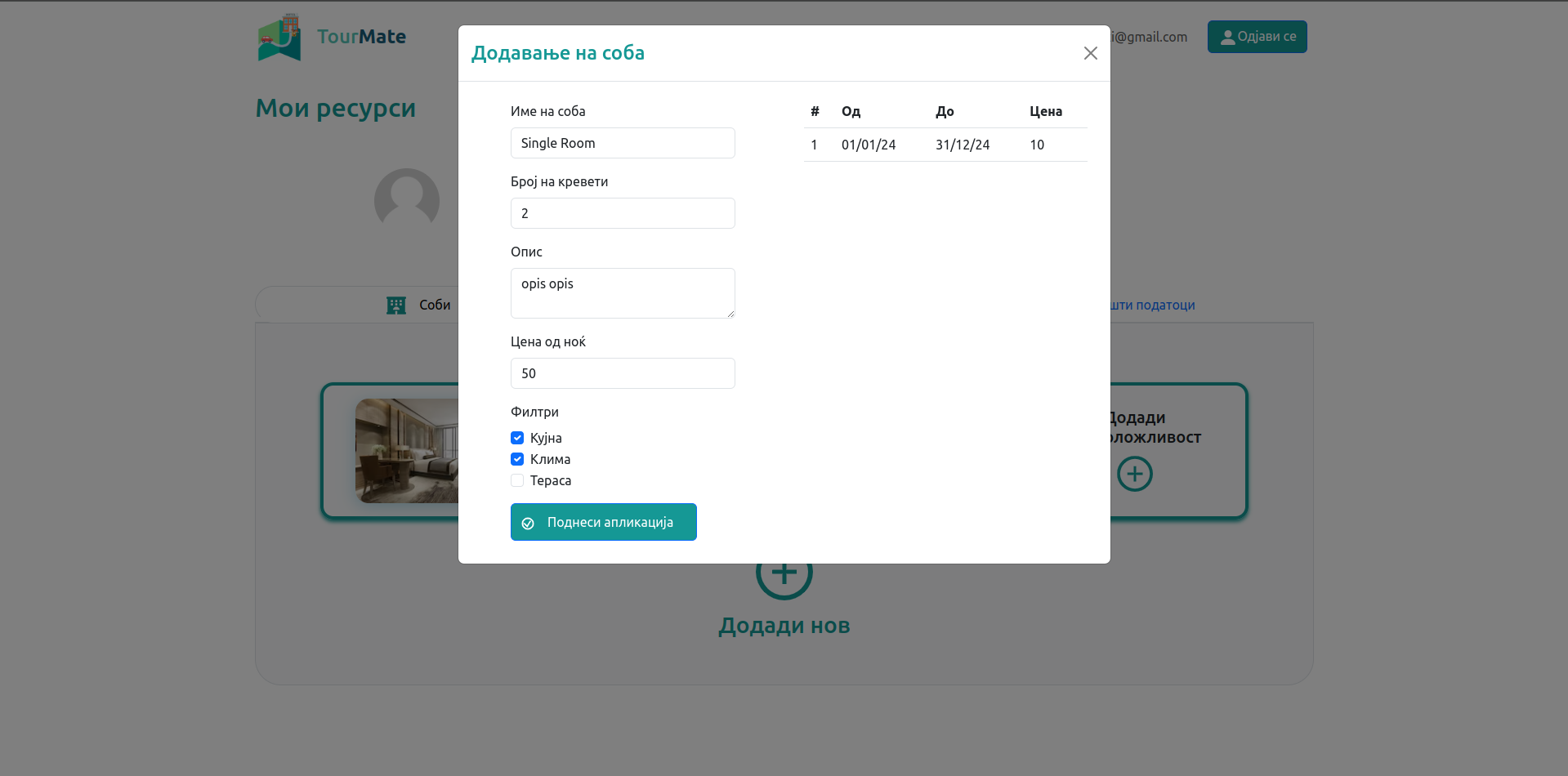Click the Додади нов label
Viewport: 1568px width, 776px height.
click(x=784, y=626)
